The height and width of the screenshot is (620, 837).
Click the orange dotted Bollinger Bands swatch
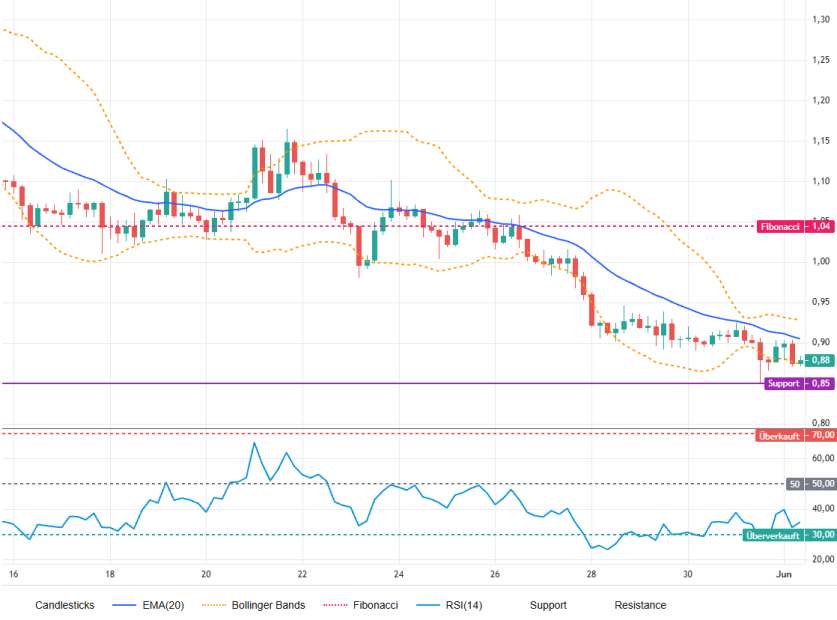[x=214, y=605]
